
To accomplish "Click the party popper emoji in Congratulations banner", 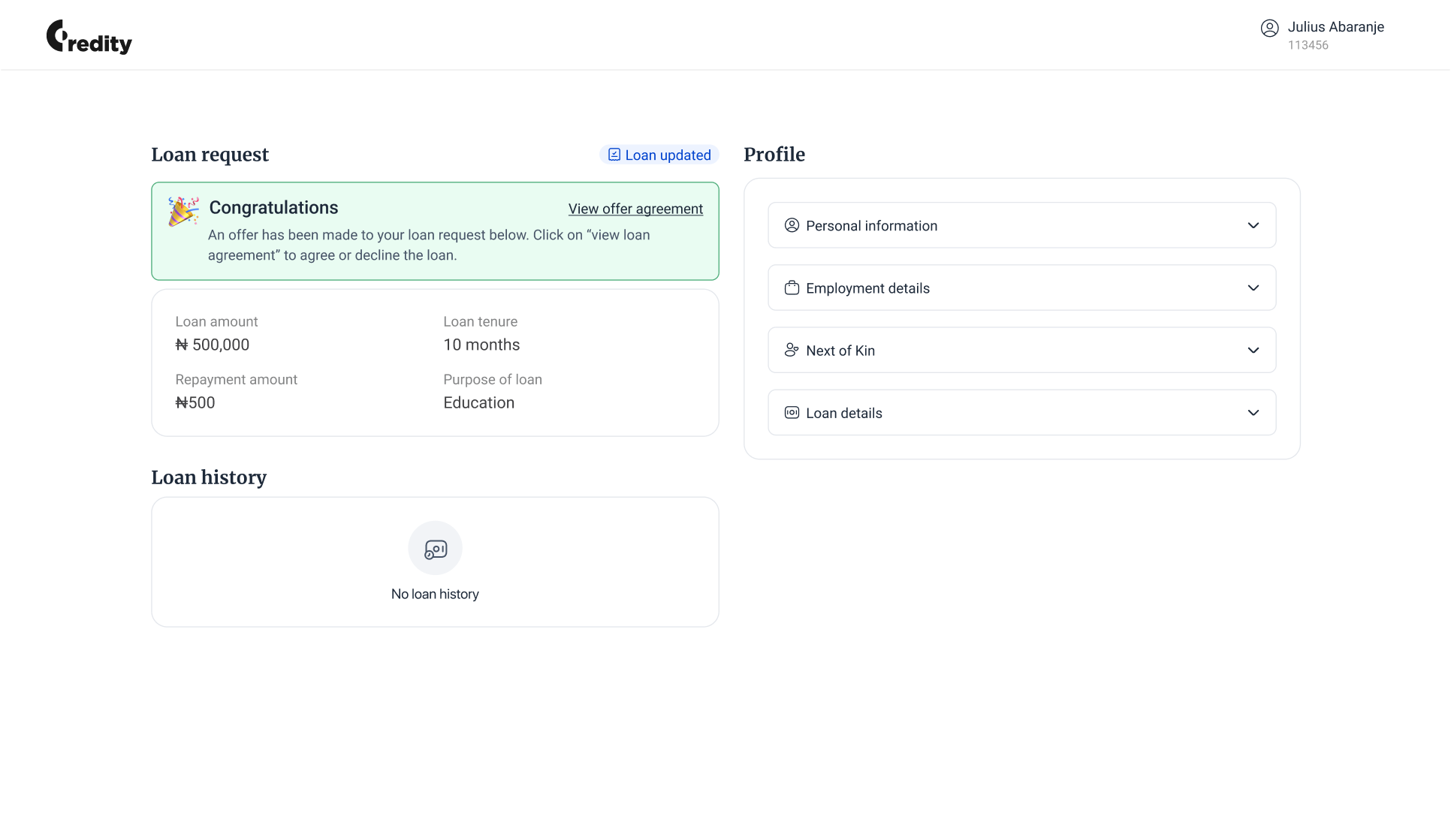I will click(182, 211).
